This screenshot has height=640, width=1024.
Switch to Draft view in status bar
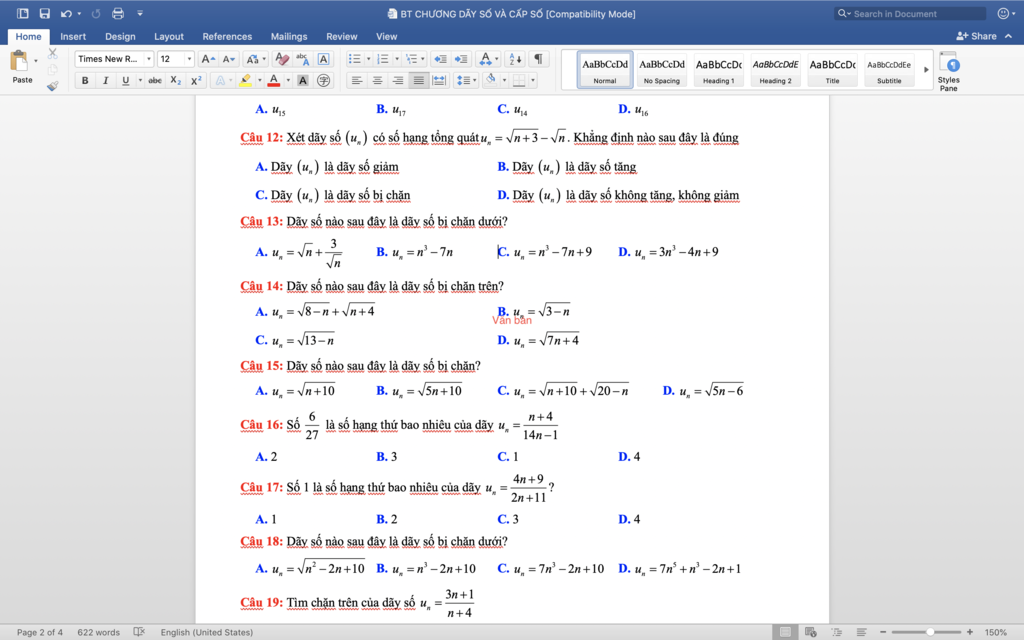[x=861, y=632]
